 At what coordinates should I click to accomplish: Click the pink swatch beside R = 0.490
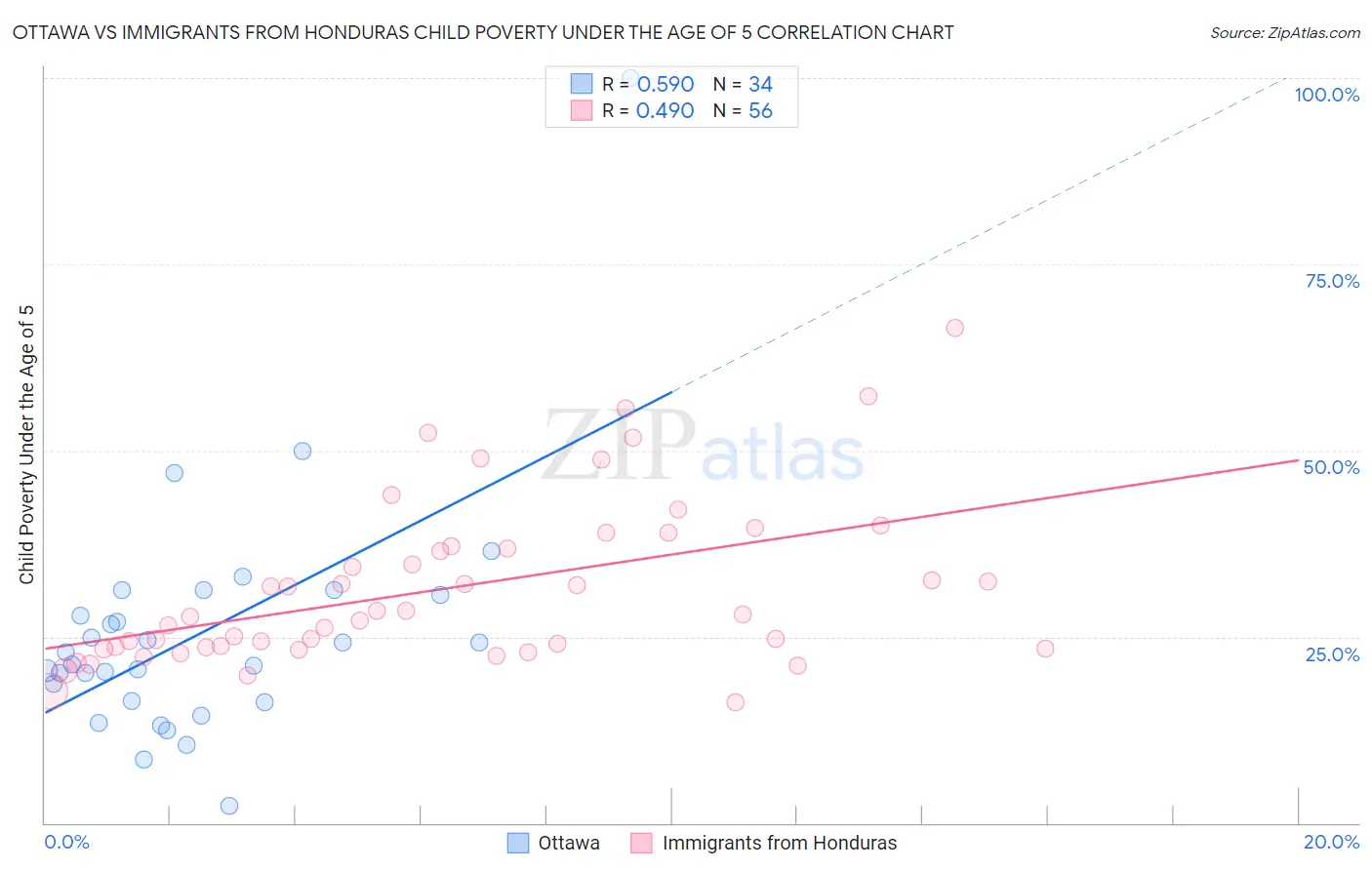coord(582,110)
